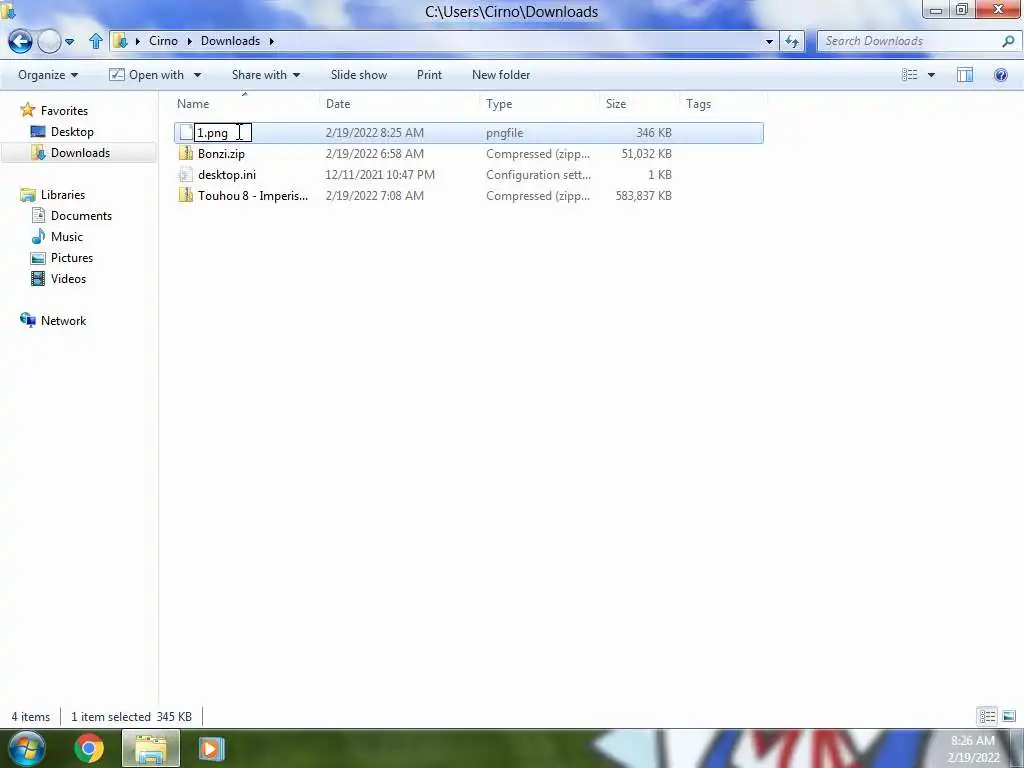Click the greyed-out Forward navigation button
1024x768 pixels.
click(49, 41)
